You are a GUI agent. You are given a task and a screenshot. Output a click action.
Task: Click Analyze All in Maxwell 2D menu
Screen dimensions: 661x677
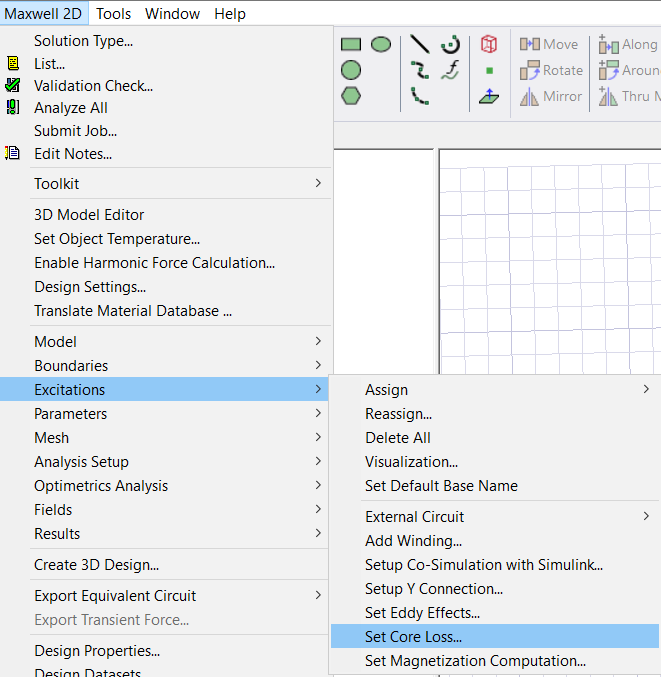point(70,108)
